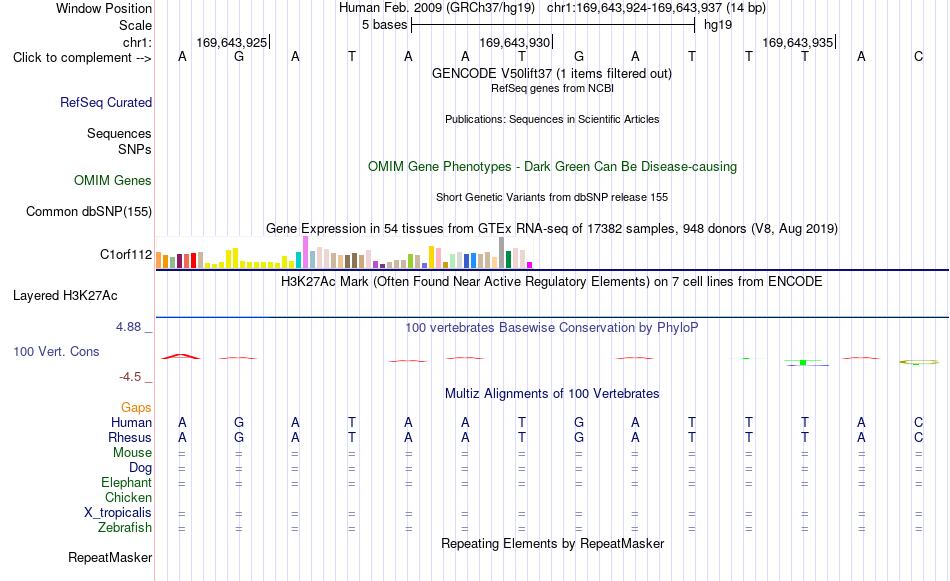Select the GTEx Gene Expression track title
The image size is (950, 581).
coord(552,229)
